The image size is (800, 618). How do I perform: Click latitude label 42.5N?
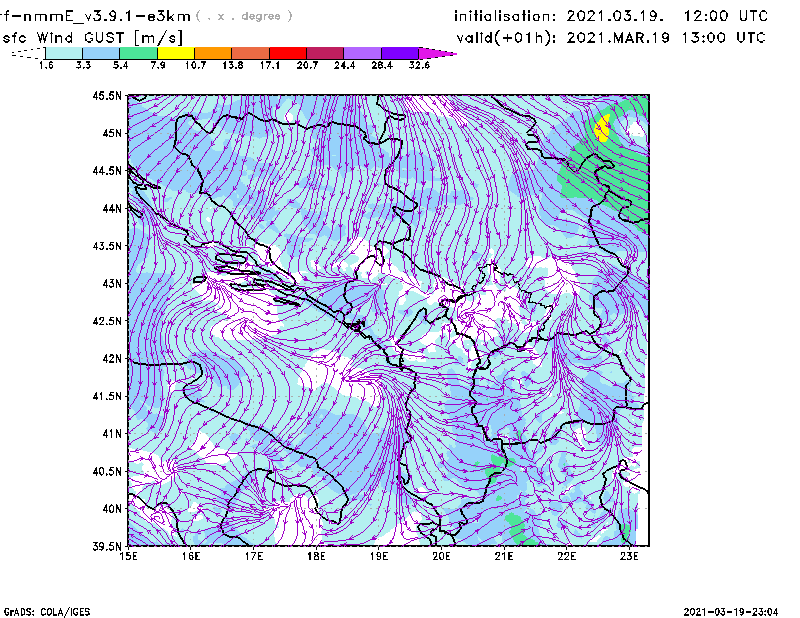click(107, 321)
